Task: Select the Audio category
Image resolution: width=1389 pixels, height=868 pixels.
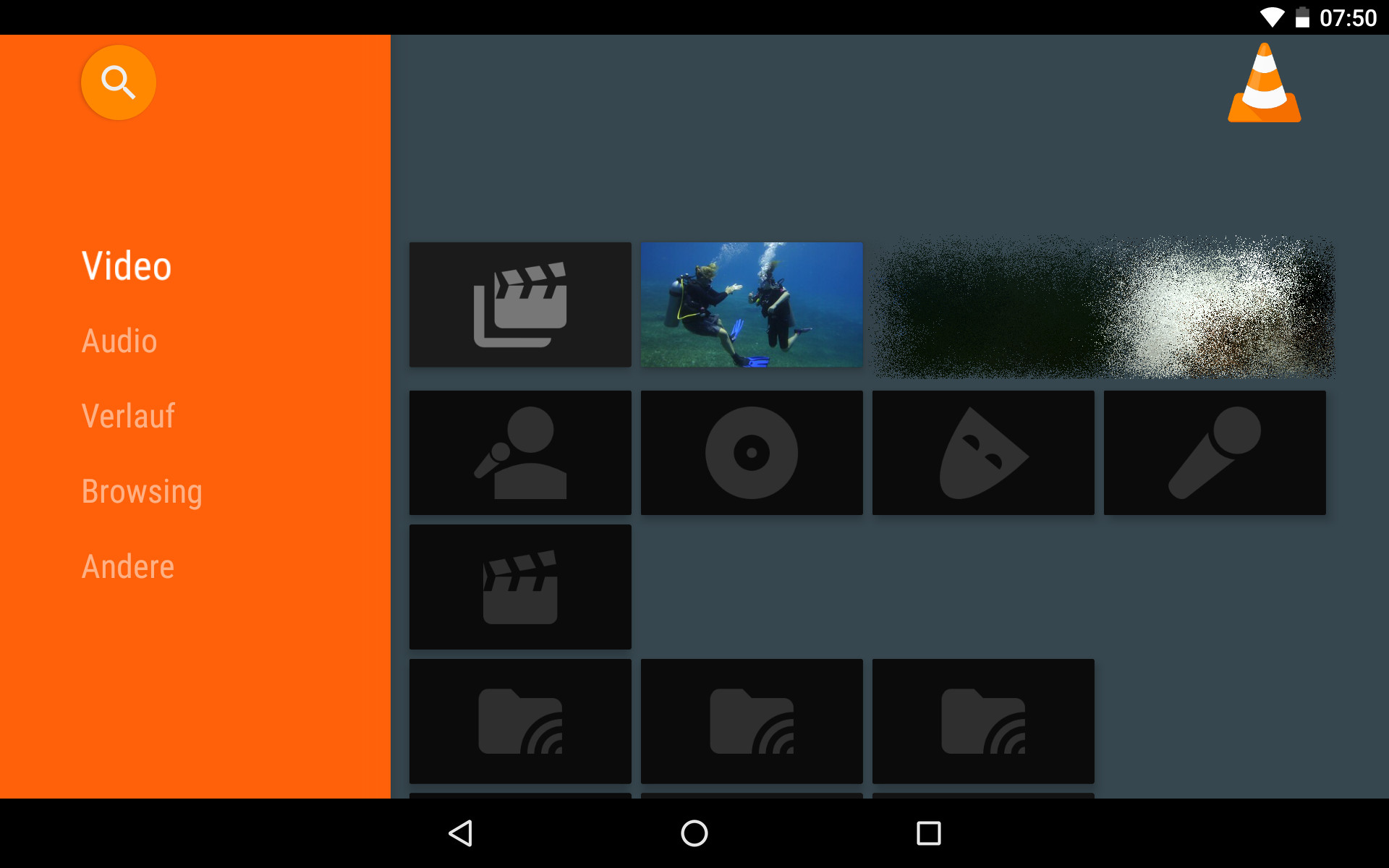Action: (119, 341)
